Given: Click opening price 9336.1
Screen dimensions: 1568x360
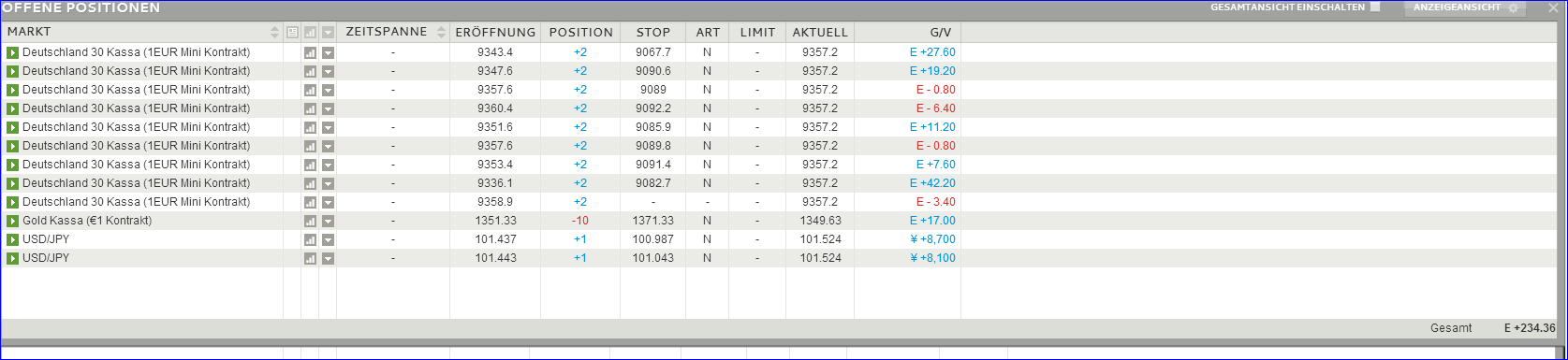Looking at the screenshot, I should [495, 183].
